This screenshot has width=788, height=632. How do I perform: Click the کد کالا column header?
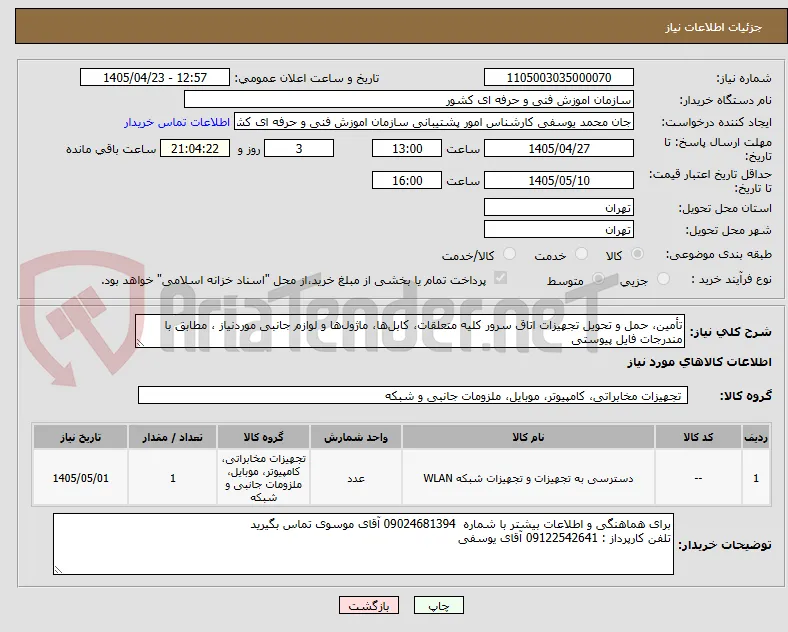tap(698, 437)
